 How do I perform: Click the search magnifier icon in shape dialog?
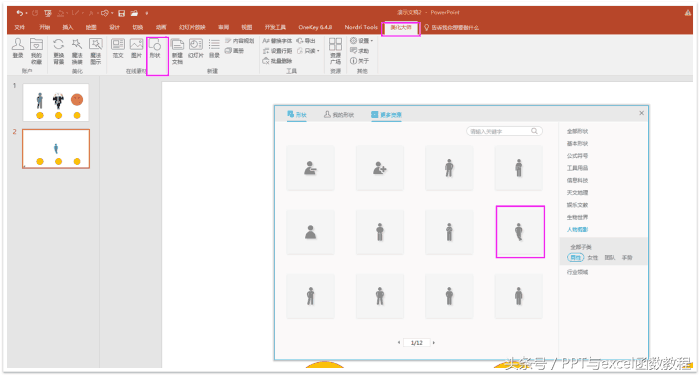pos(534,131)
